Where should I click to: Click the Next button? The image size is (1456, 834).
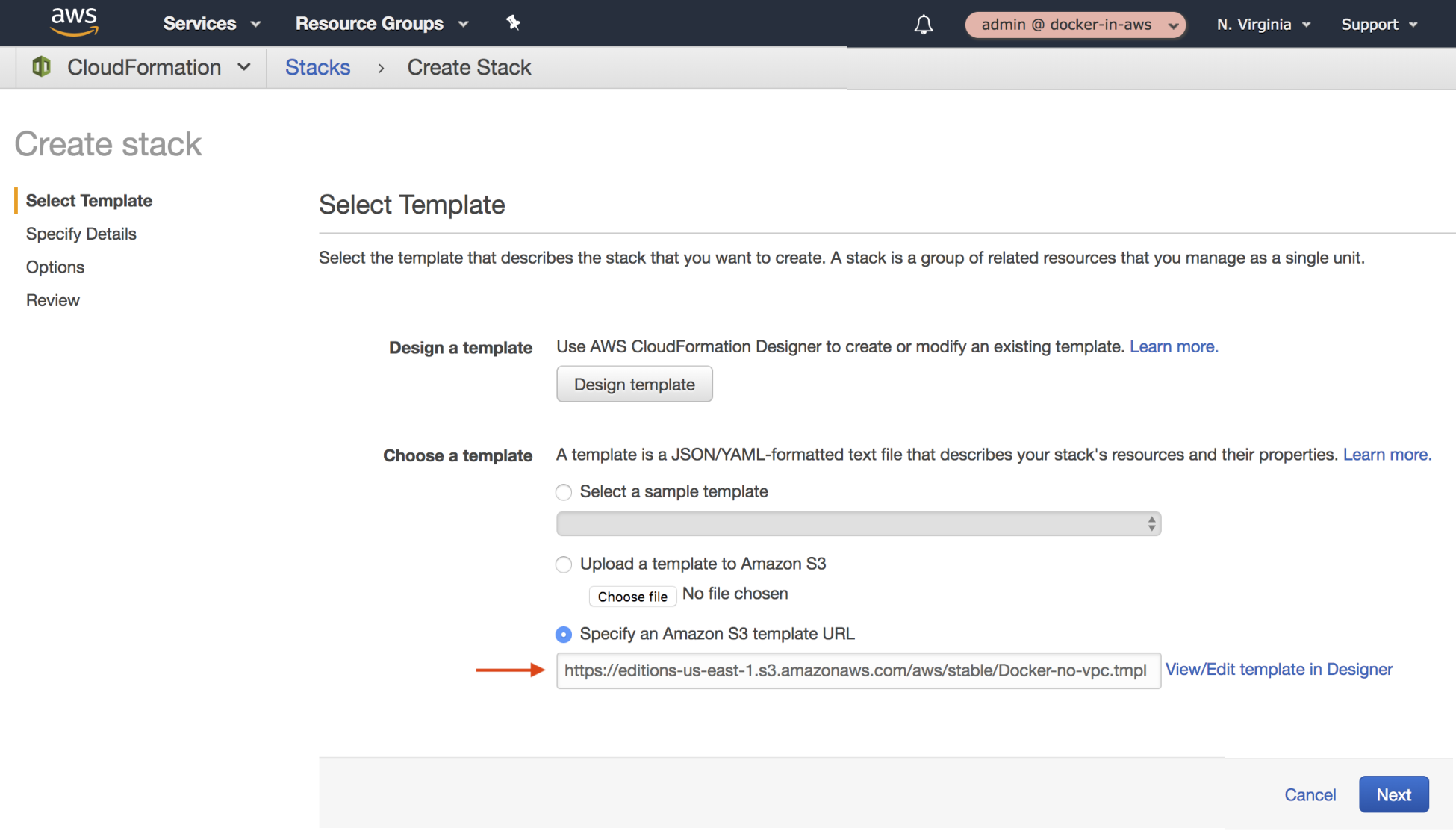1393,794
